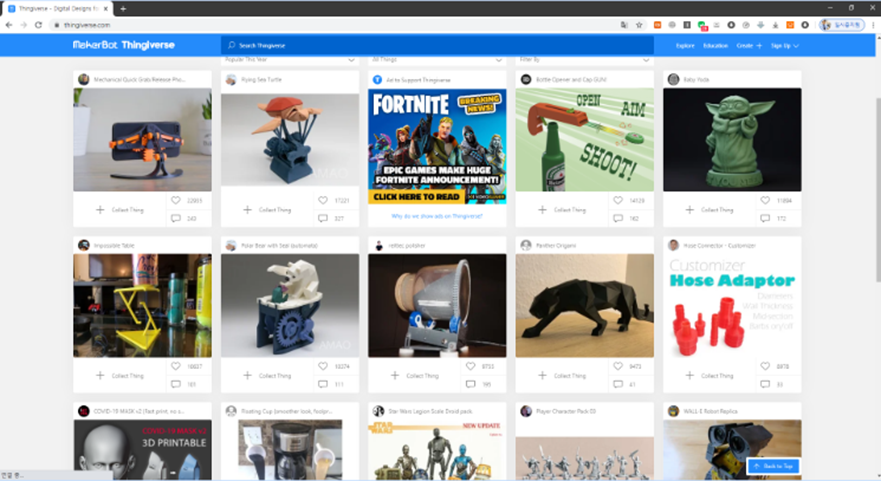Click the Back to Top button
The height and width of the screenshot is (481, 881).
pyautogui.click(x=773, y=466)
